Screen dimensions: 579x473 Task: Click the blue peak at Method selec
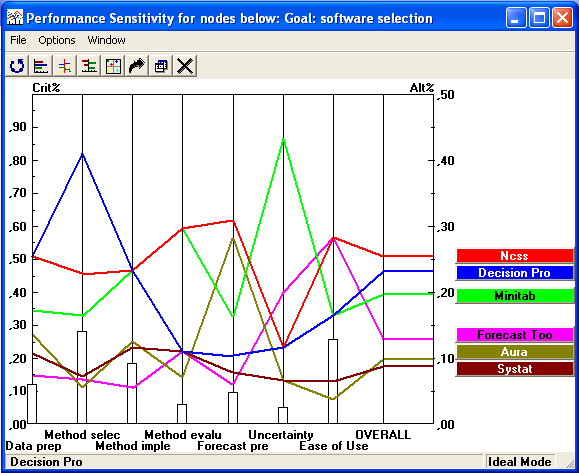pyautogui.click(x=82, y=154)
